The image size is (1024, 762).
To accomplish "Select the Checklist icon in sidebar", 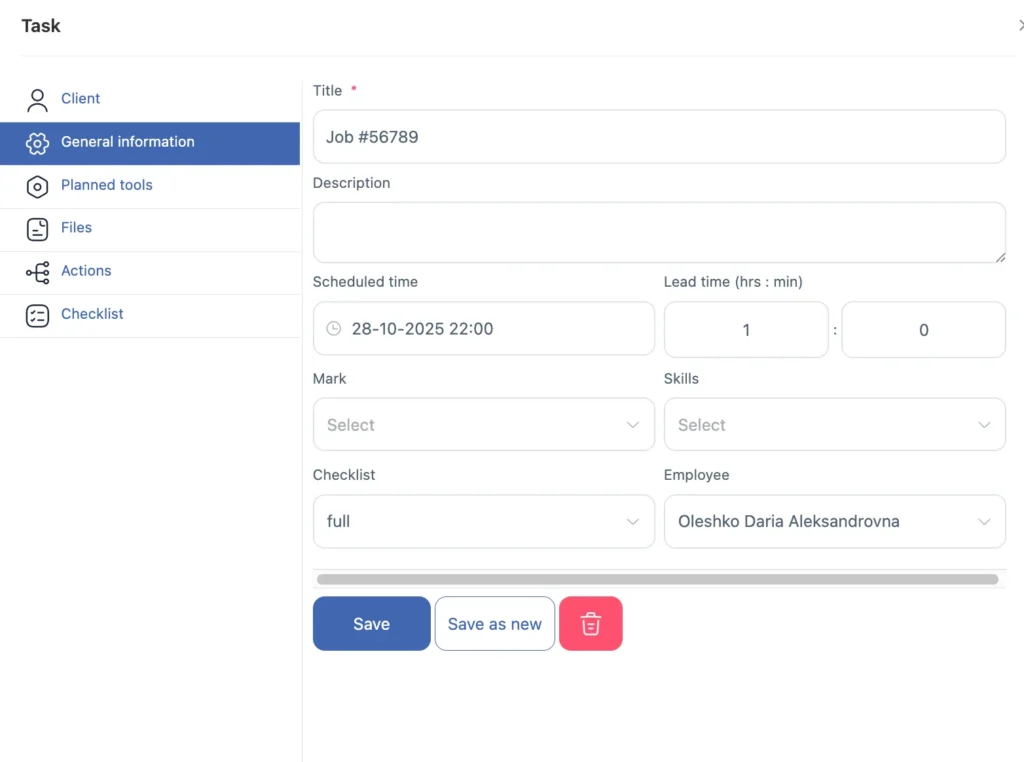I will tap(37, 314).
